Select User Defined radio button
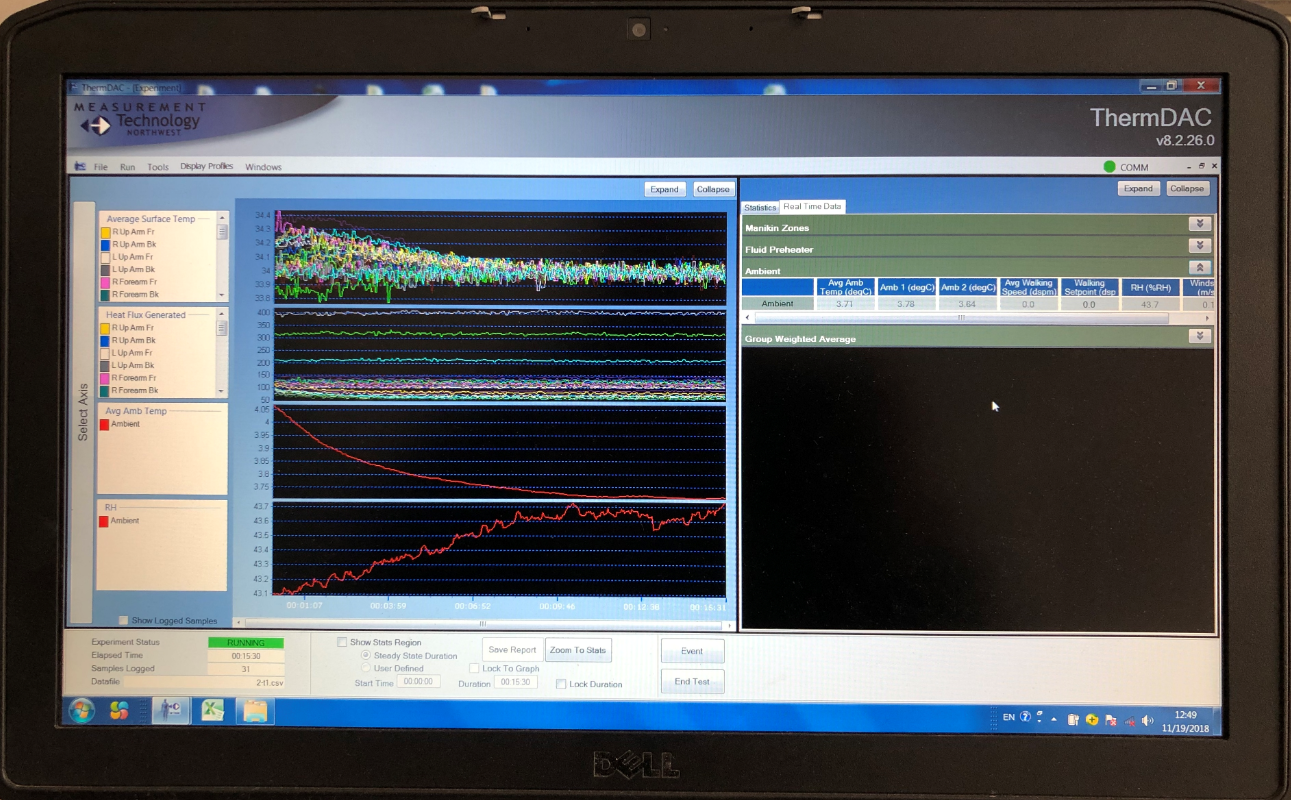1291x800 pixels. pyautogui.click(x=366, y=667)
